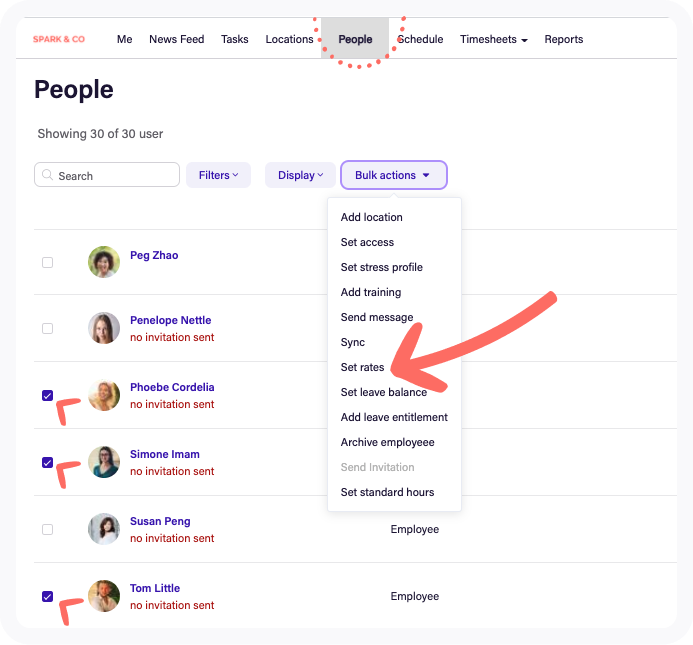The image size is (693, 645).
Task: Click 'no invitation sent' under Penelope Nettle
Action: pos(172,337)
